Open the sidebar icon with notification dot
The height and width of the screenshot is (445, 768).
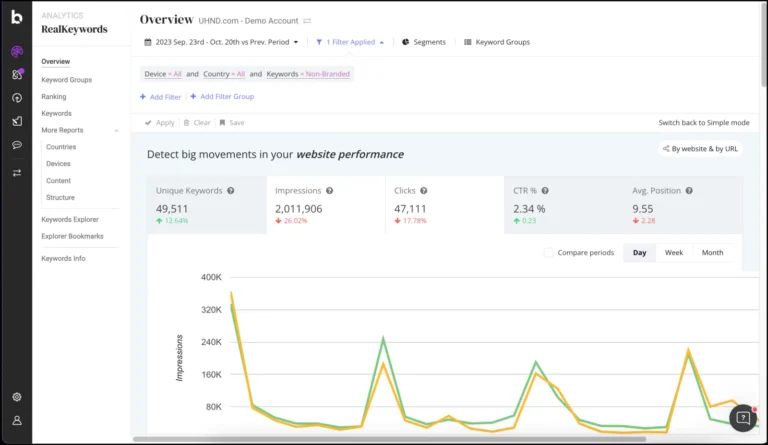click(x=17, y=74)
